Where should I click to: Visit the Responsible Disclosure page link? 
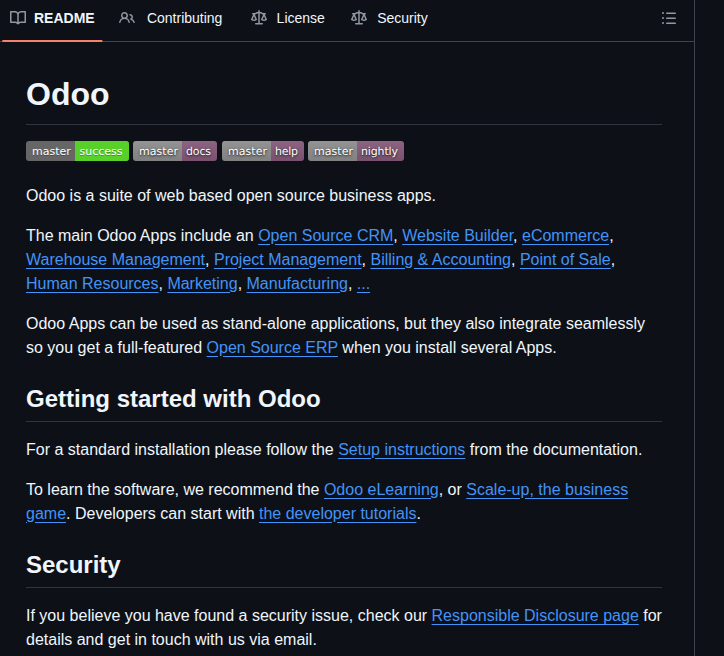[535, 616]
